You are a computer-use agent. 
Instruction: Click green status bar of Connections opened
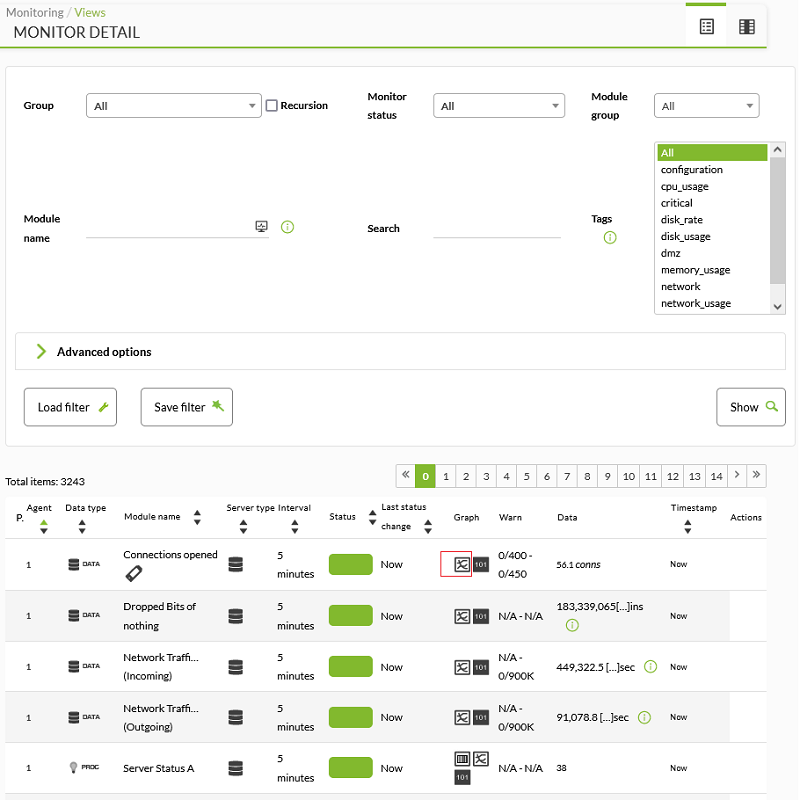(351, 564)
